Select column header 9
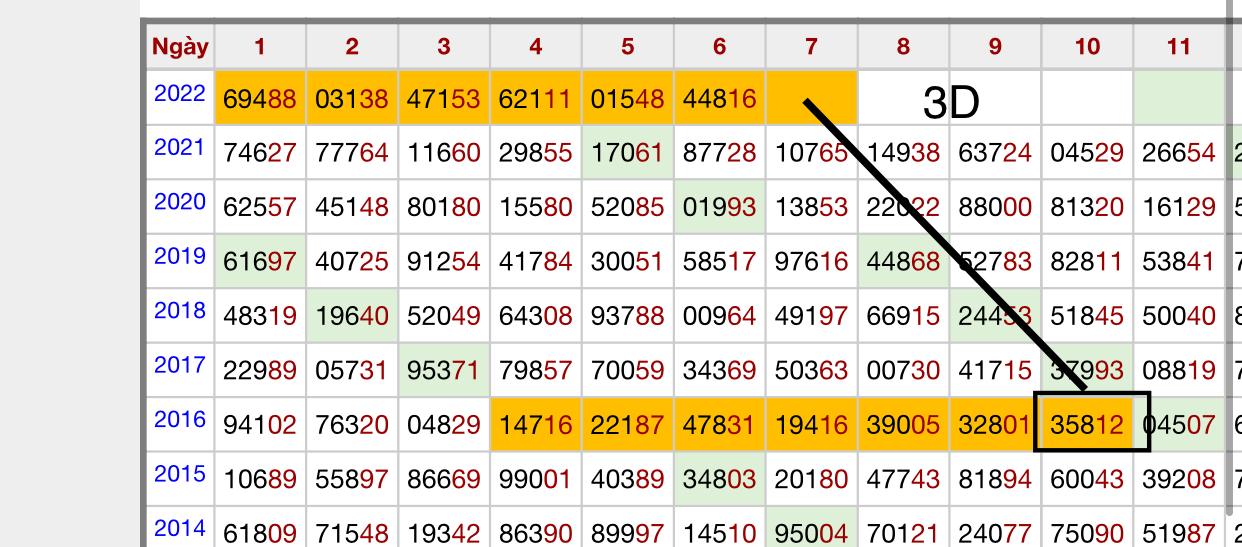 [996, 46]
